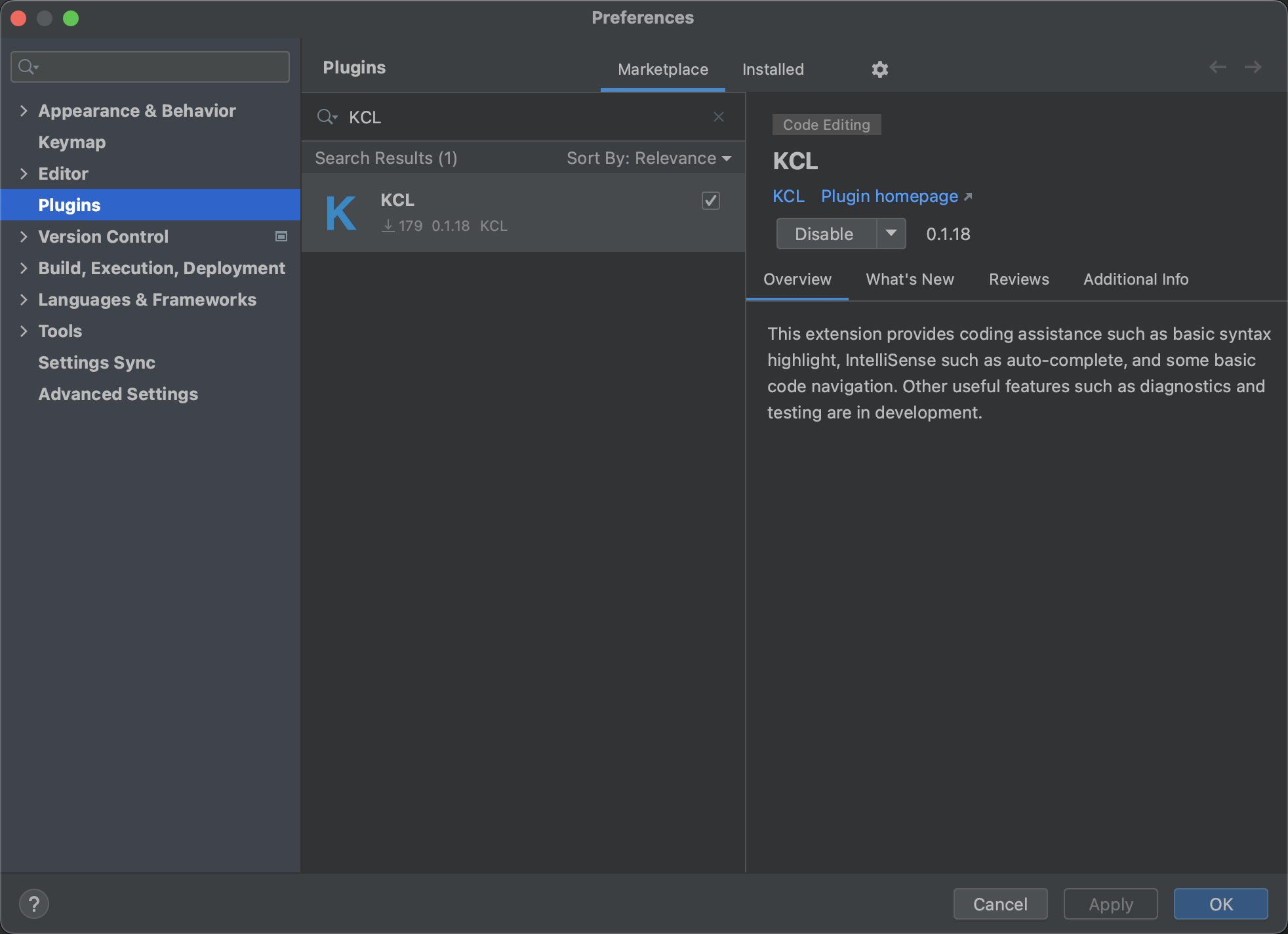This screenshot has width=1288, height=934.
Task: Expand the Tools settings section
Action: (x=24, y=331)
